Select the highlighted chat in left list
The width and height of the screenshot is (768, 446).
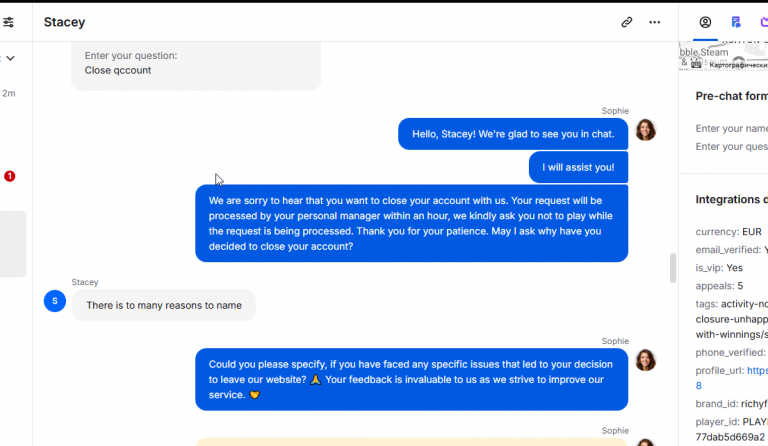pos(13,244)
